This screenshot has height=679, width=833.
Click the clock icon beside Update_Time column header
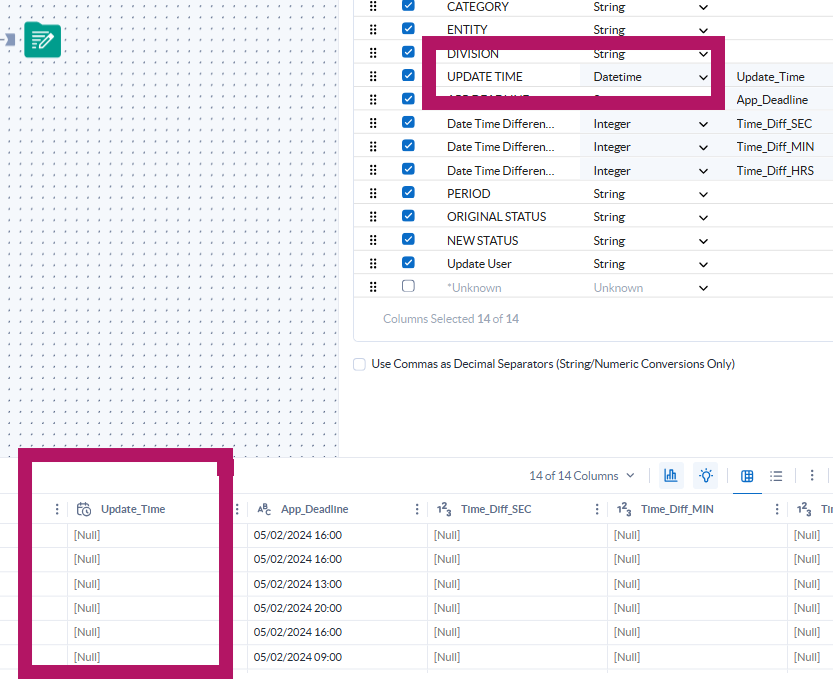pyautogui.click(x=85, y=509)
